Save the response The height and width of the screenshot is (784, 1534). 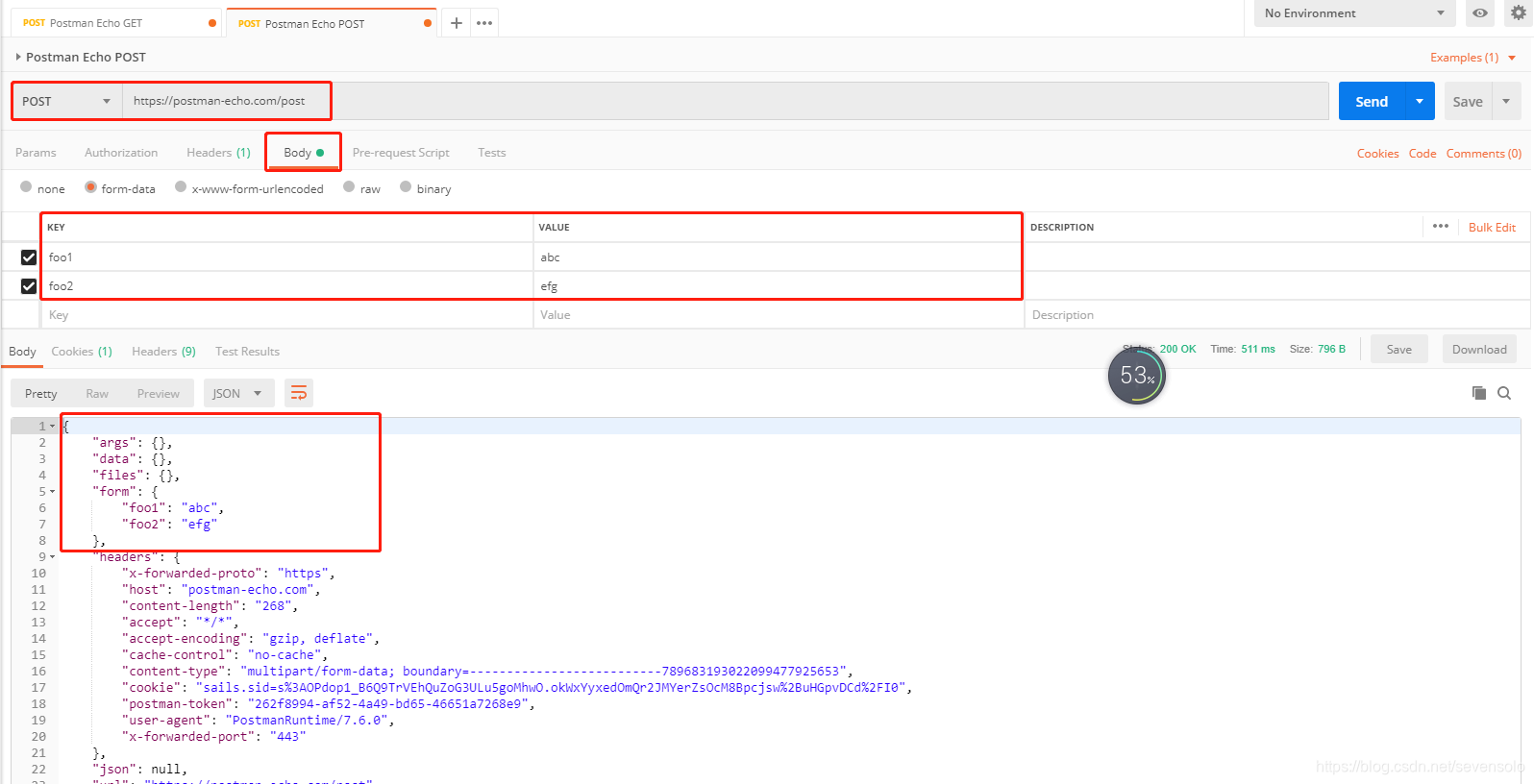click(1399, 350)
